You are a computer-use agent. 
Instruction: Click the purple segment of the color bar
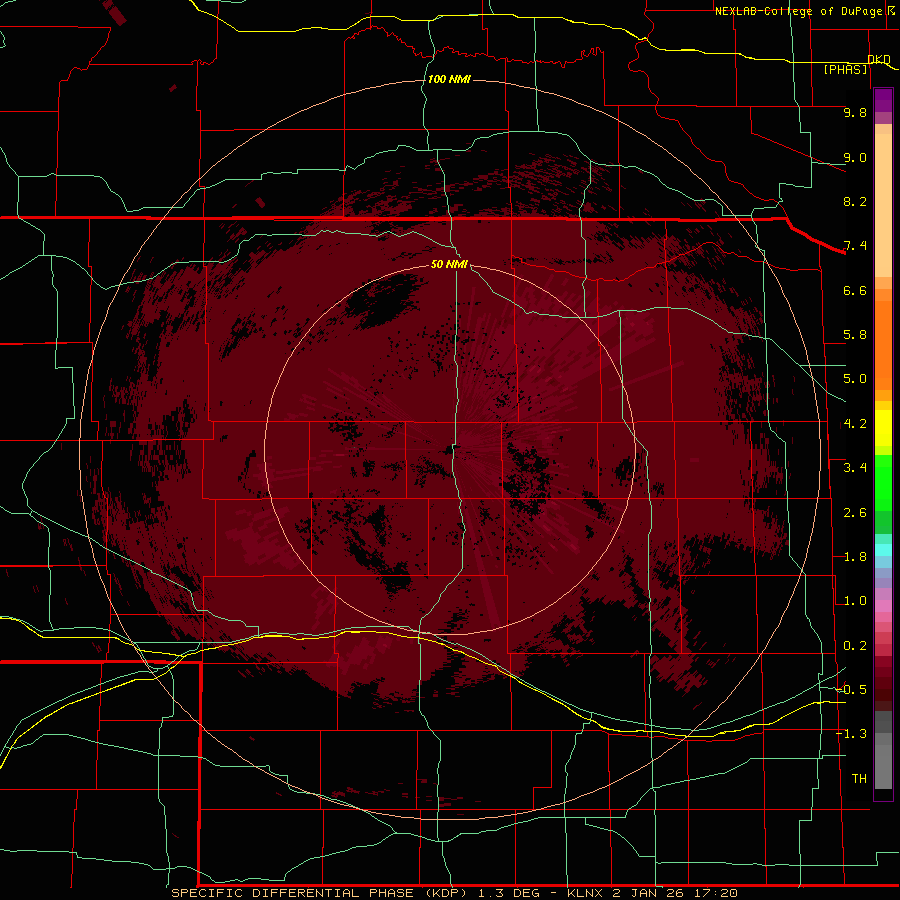coord(883,100)
